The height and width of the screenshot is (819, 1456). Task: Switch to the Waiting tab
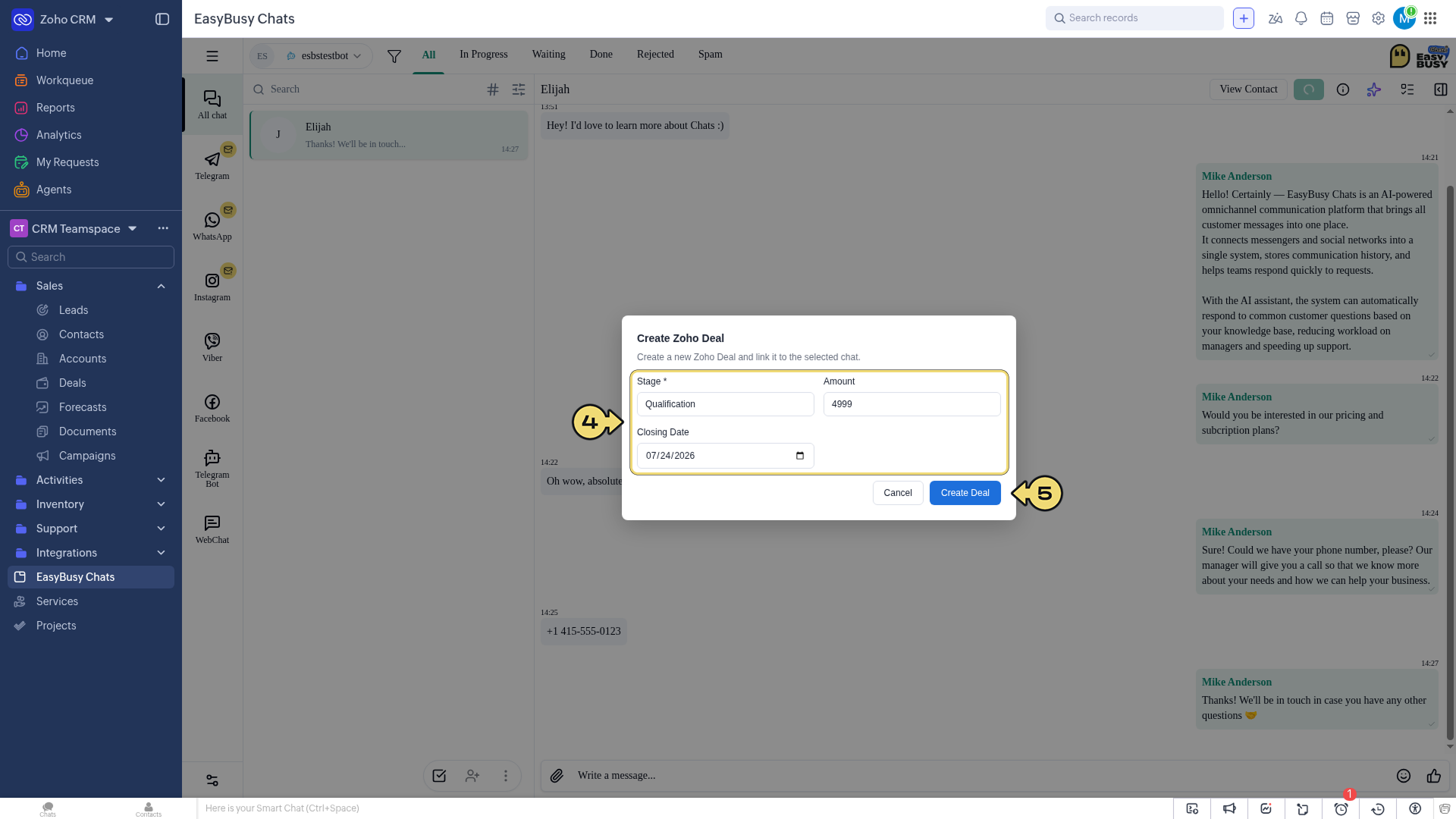pos(549,55)
